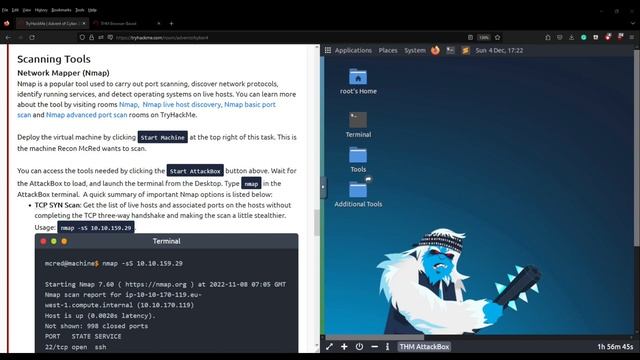
Task: Click the Network Mapper (Nmap) subheading
Action: point(63,73)
